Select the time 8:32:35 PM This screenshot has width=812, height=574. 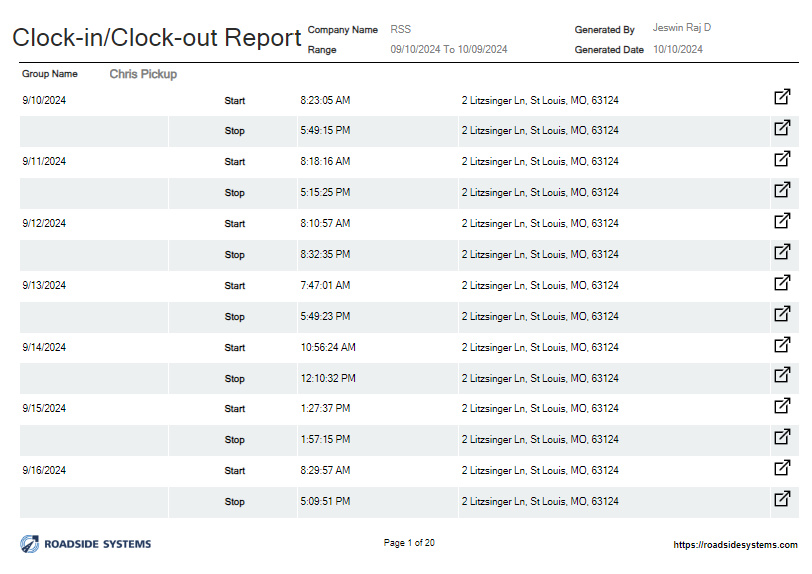325,254
